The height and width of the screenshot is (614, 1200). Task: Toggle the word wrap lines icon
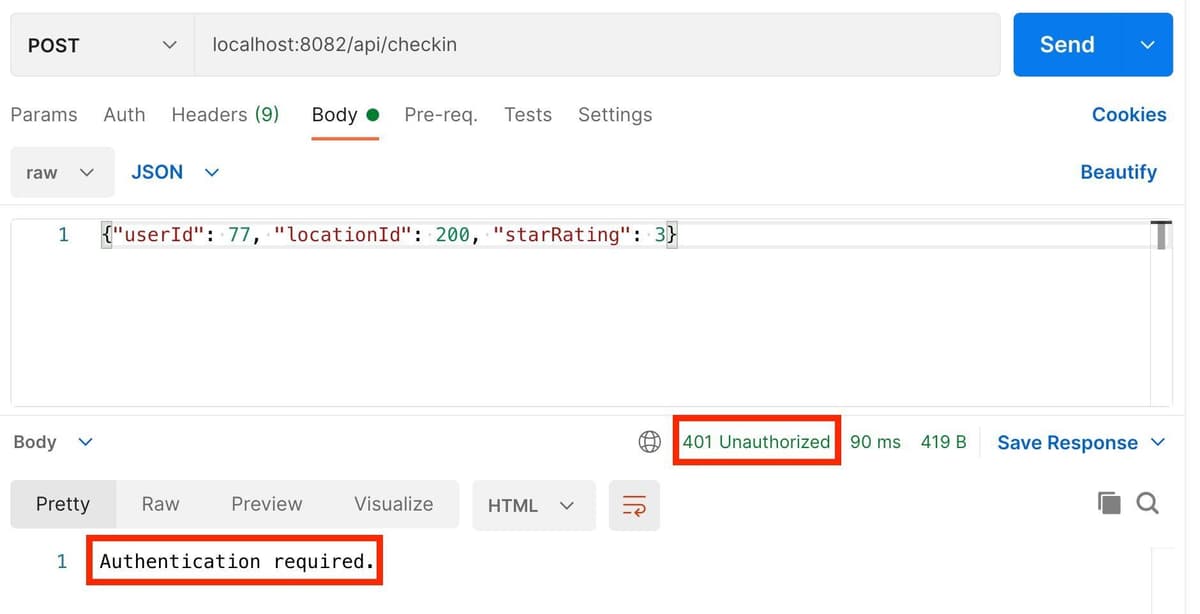635,506
